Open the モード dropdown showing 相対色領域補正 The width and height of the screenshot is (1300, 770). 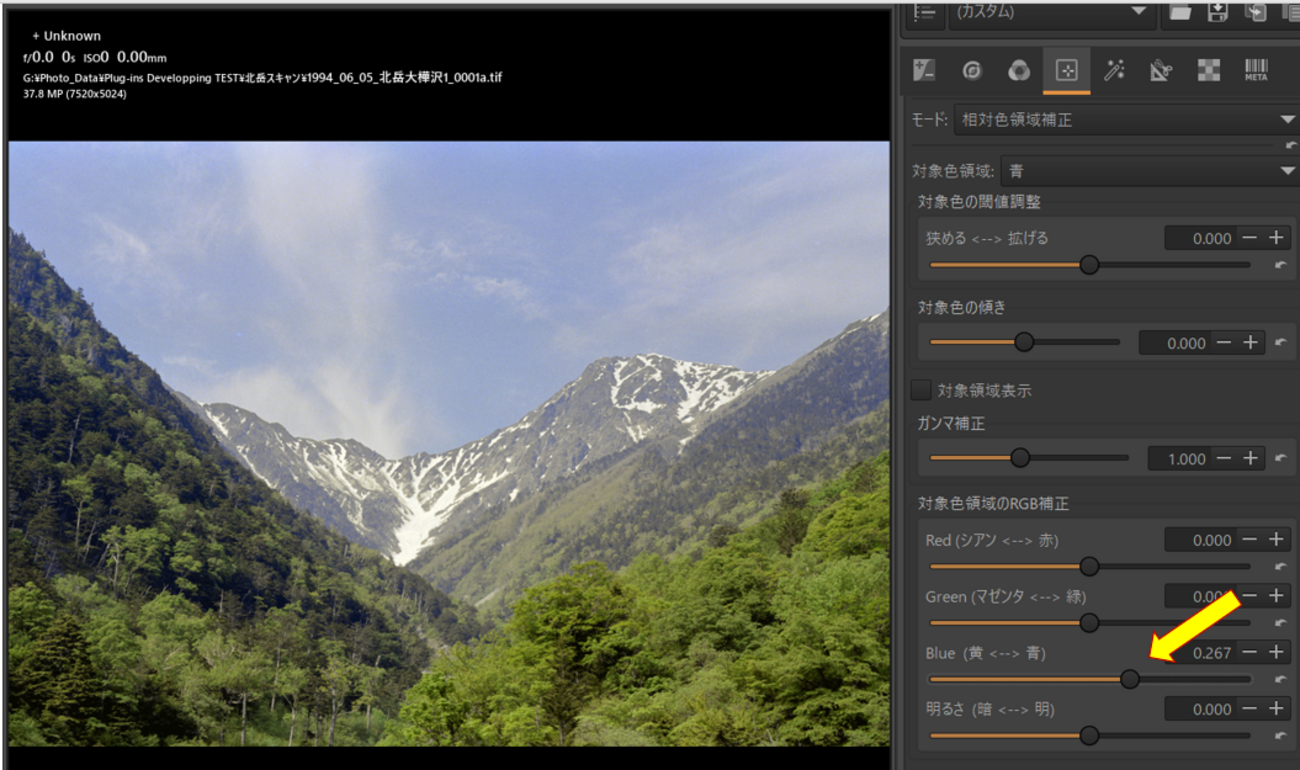(x=1125, y=120)
